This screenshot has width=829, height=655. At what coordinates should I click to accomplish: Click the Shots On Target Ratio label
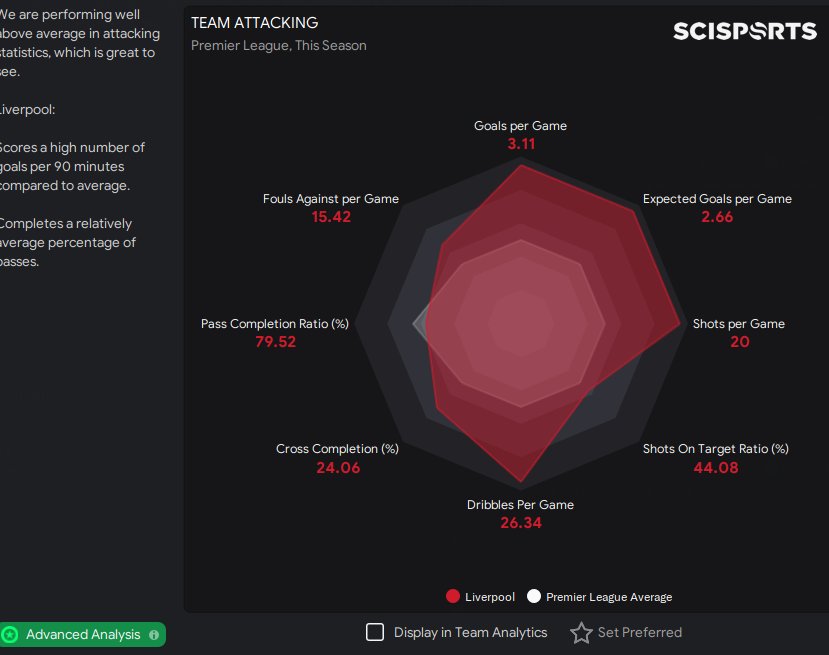(x=715, y=449)
